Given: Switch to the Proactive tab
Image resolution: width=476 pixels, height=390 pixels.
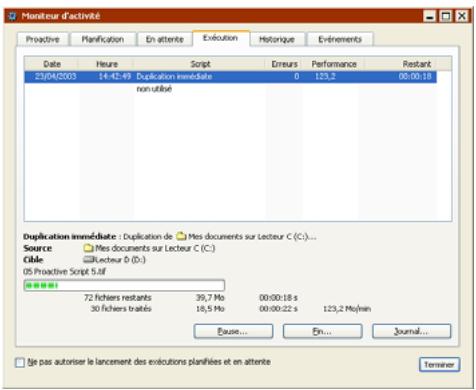Looking at the screenshot, I should pyautogui.click(x=43, y=39).
